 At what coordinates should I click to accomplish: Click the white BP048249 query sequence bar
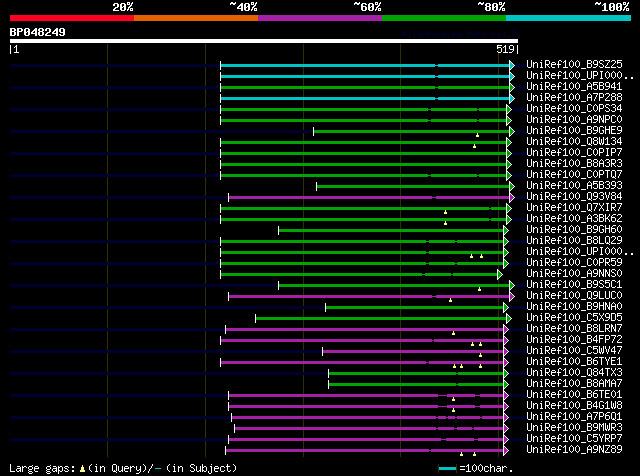tap(264, 41)
